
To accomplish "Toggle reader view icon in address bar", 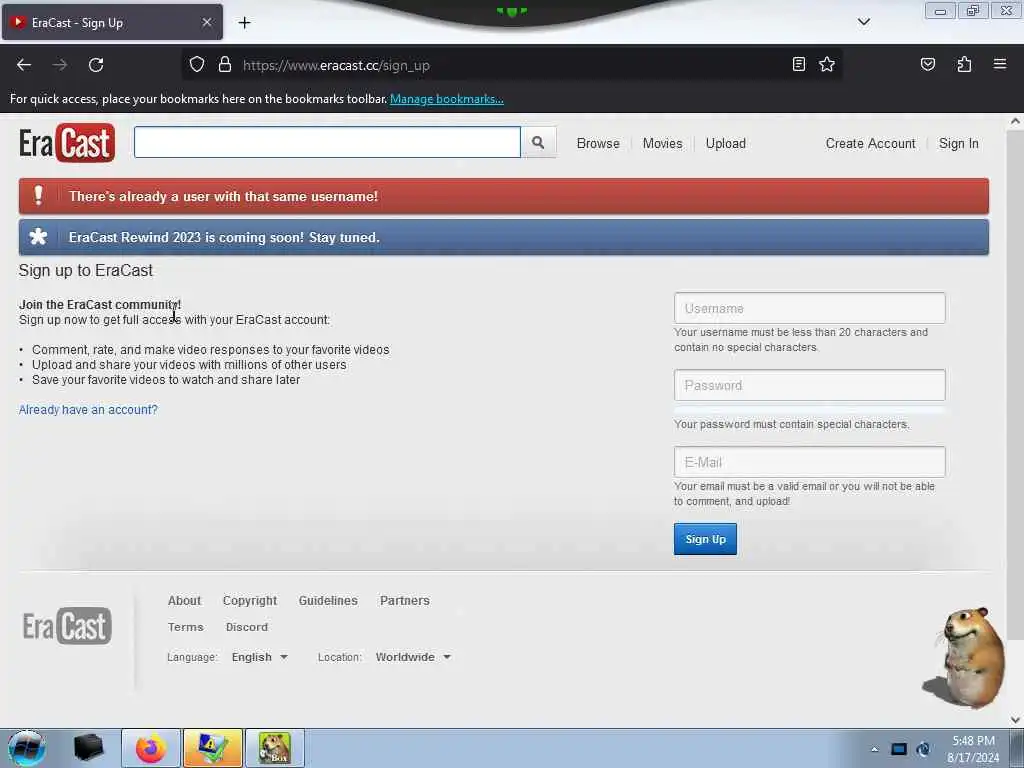I will (x=798, y=64).
